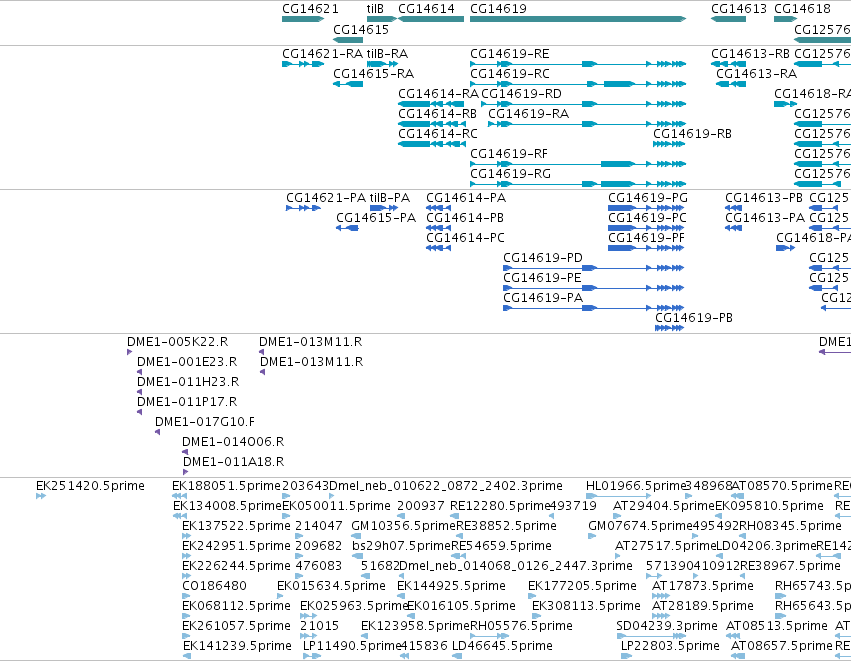Open the CG14619-PF protein
This screenshot has width=851, height=661.
(x=646, y=249)
